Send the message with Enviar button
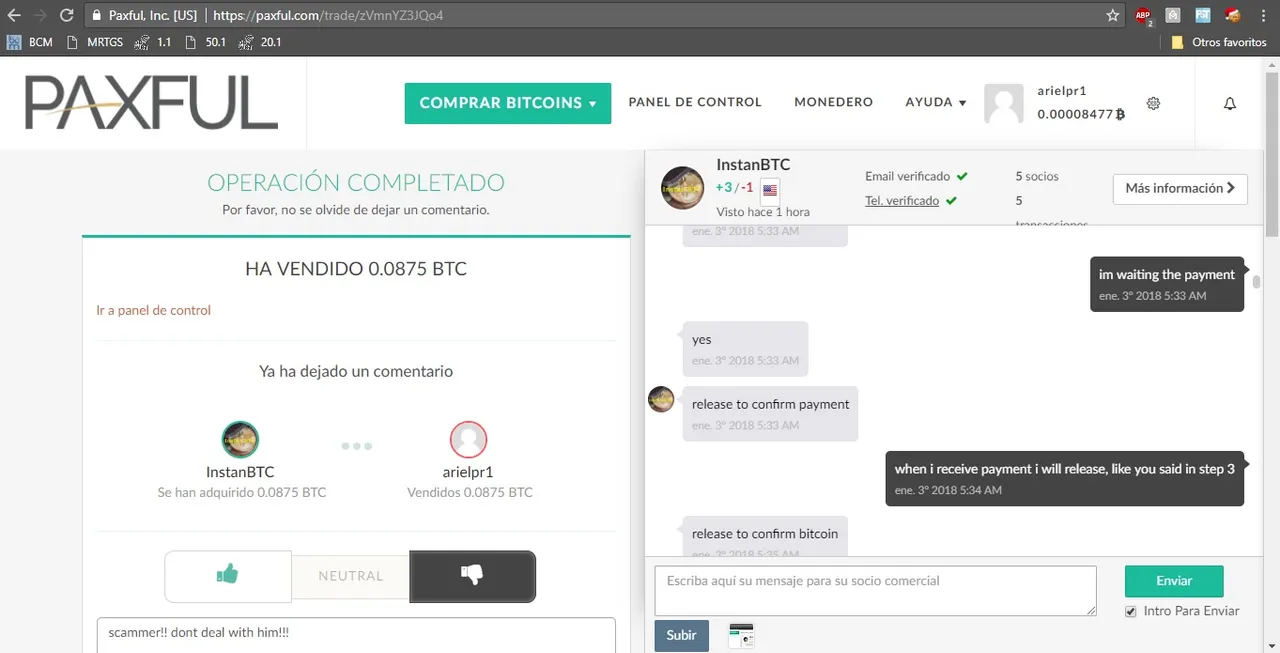1280x653 pixels. click(1174, 581)
